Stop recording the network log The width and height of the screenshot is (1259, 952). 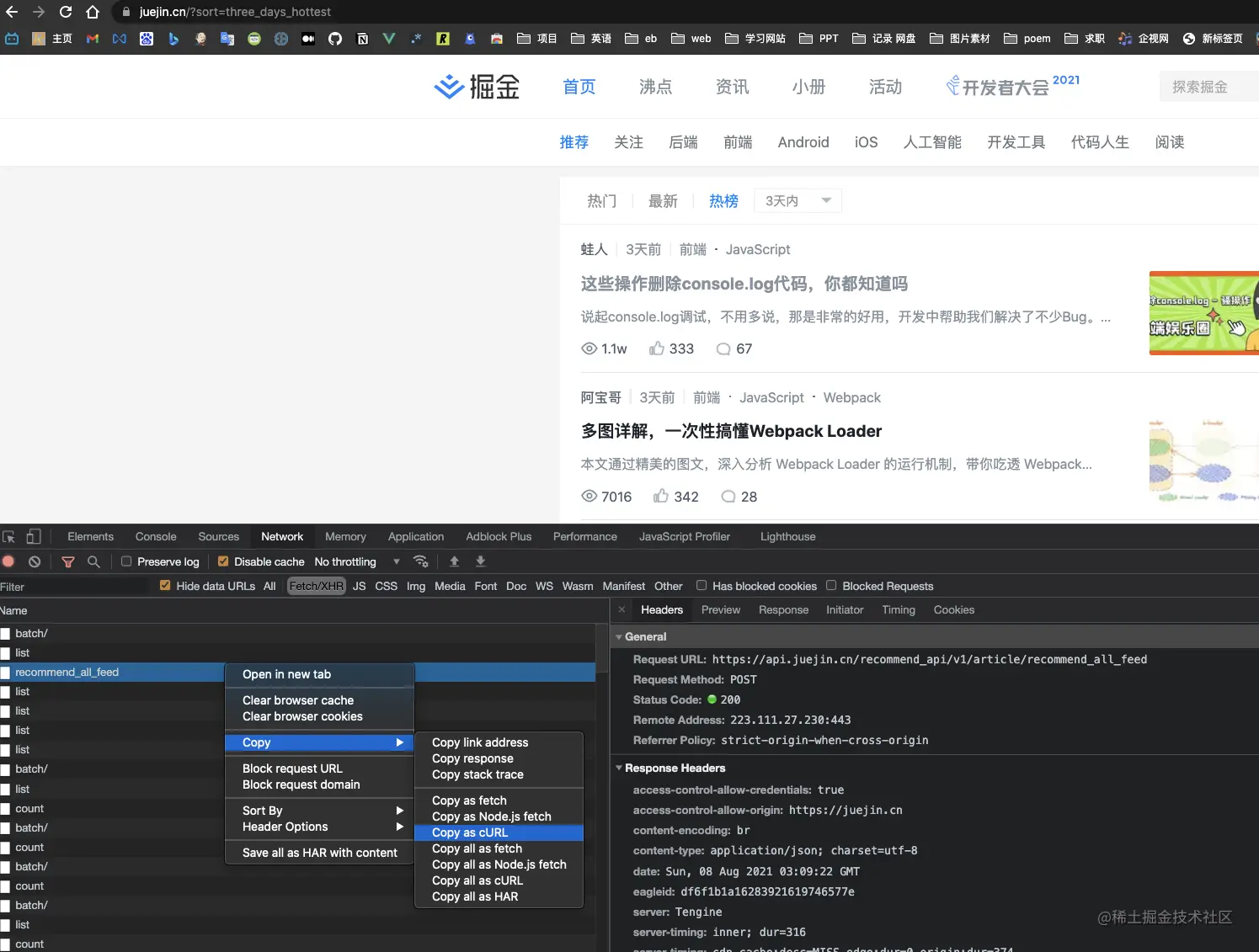pos(8,561)
